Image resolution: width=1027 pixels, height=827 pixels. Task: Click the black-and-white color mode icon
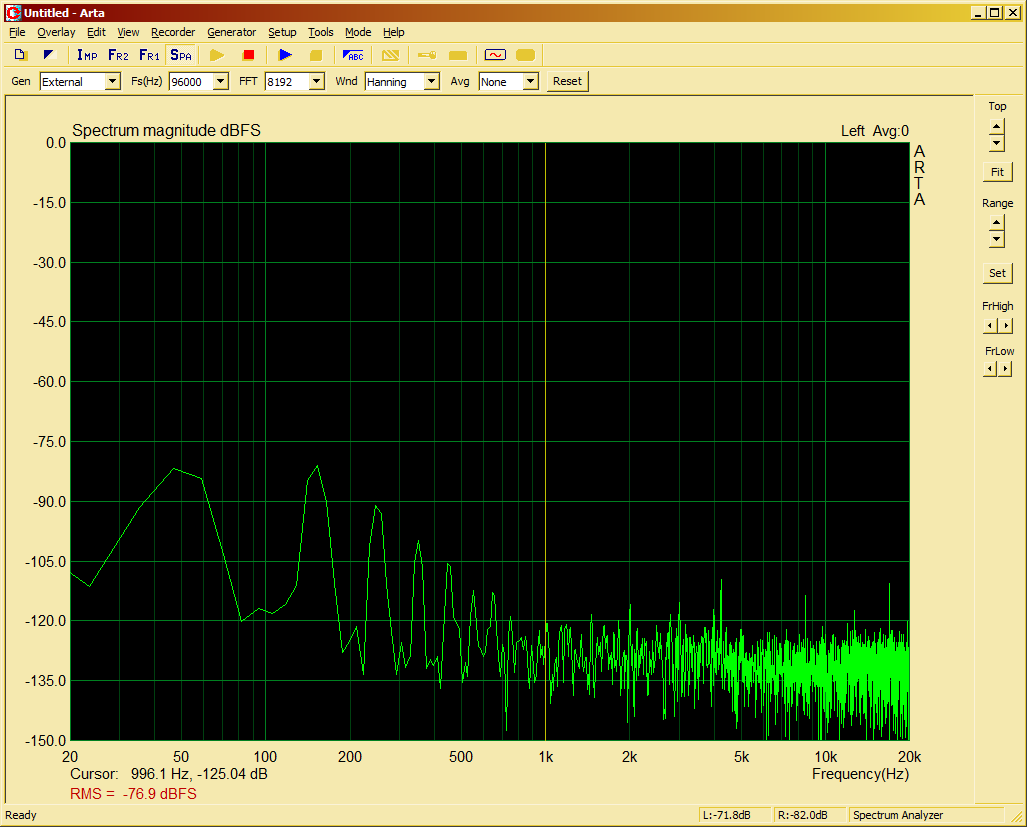[50, 55]
